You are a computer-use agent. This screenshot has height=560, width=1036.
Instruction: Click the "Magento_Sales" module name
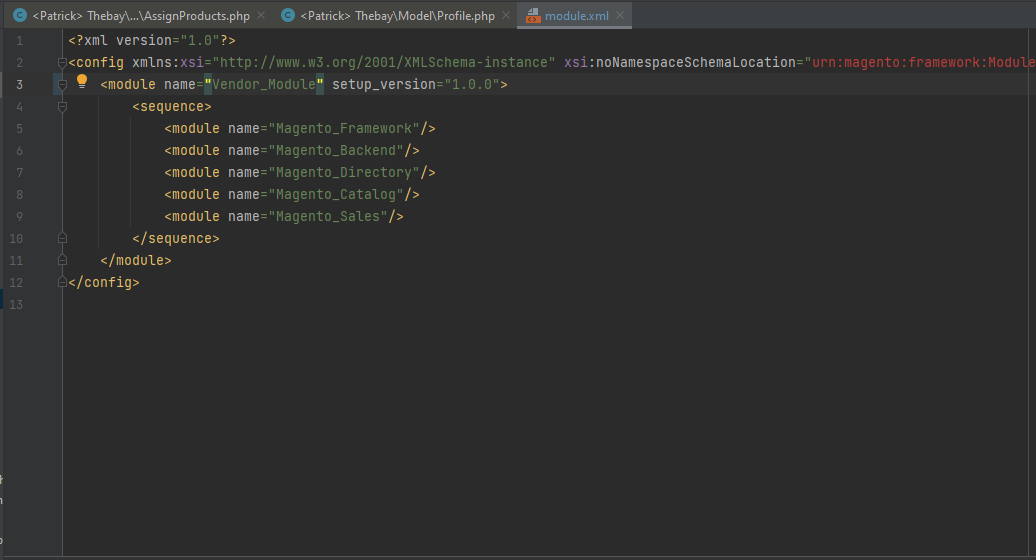328,217
